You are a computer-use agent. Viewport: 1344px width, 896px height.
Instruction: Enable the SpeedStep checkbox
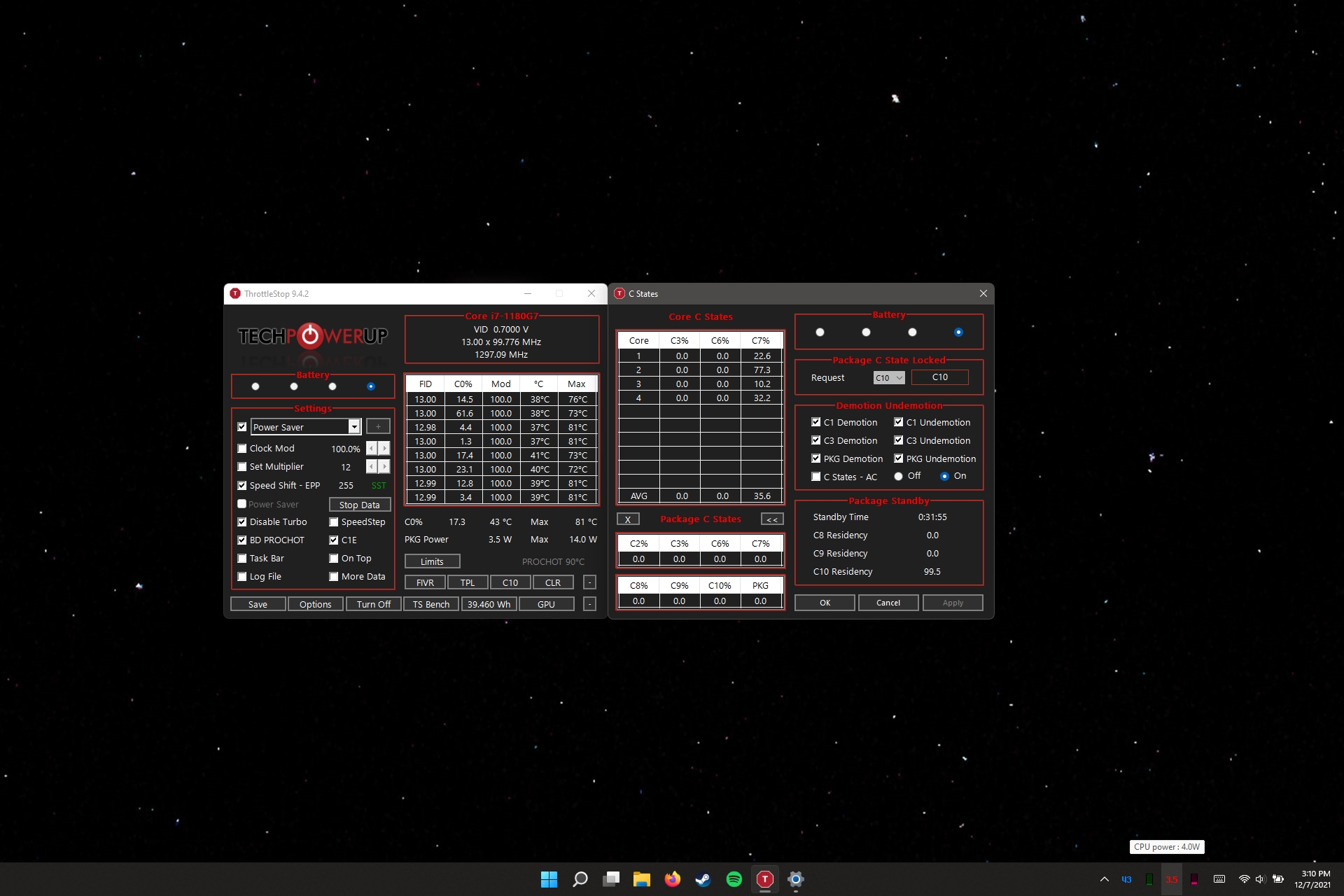pos(334,522)
